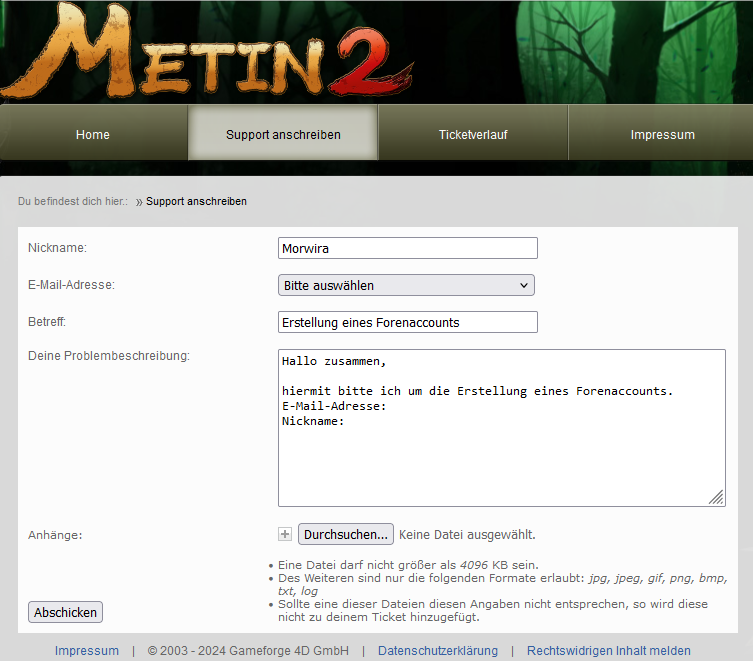The height and width of the screenshot is (661, 753).
Task: Click the 'Du befindest dich hier.:' text
Action: [73, 201]
